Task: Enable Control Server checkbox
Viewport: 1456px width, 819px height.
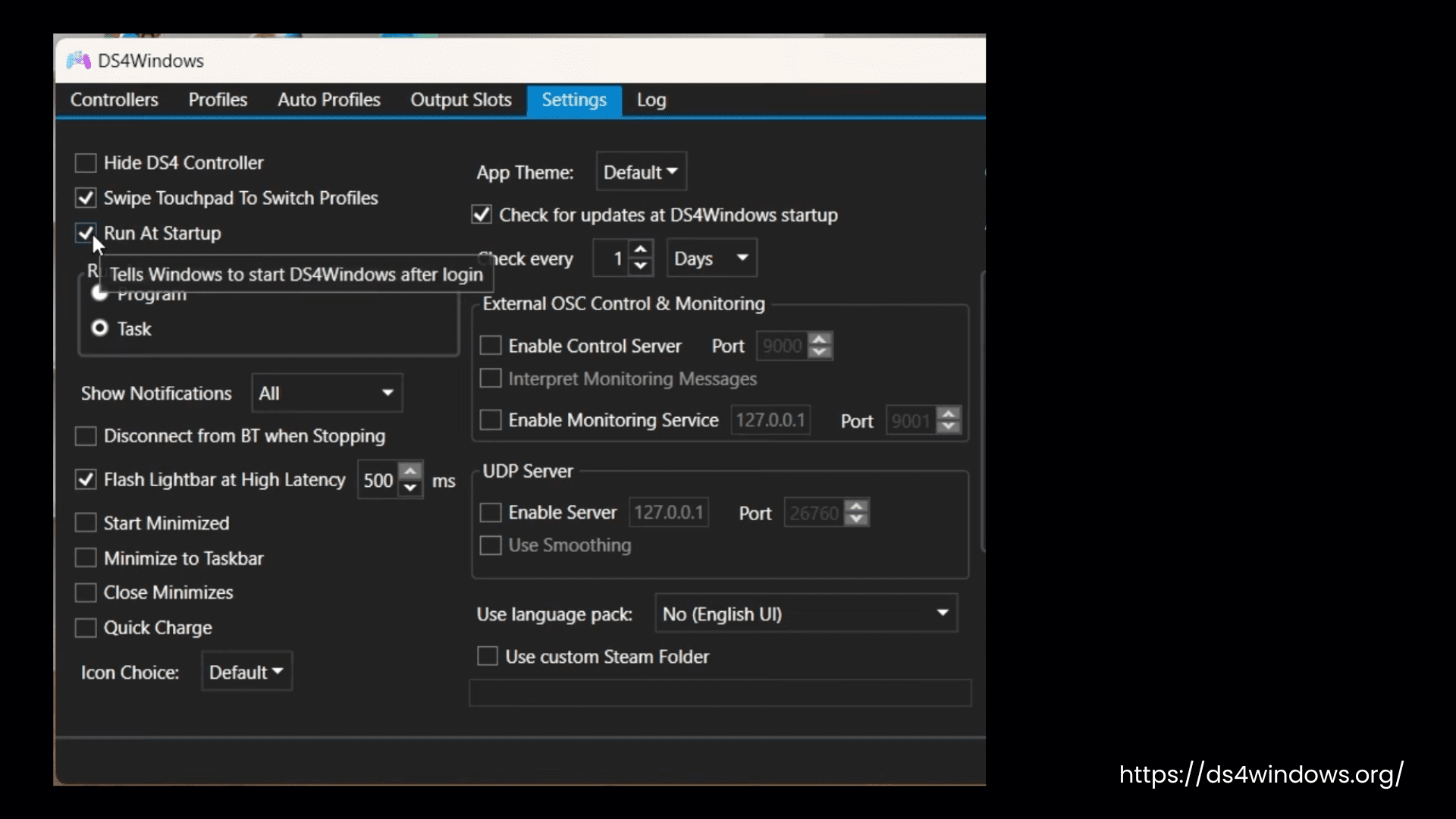Action: tap(491, 346)
